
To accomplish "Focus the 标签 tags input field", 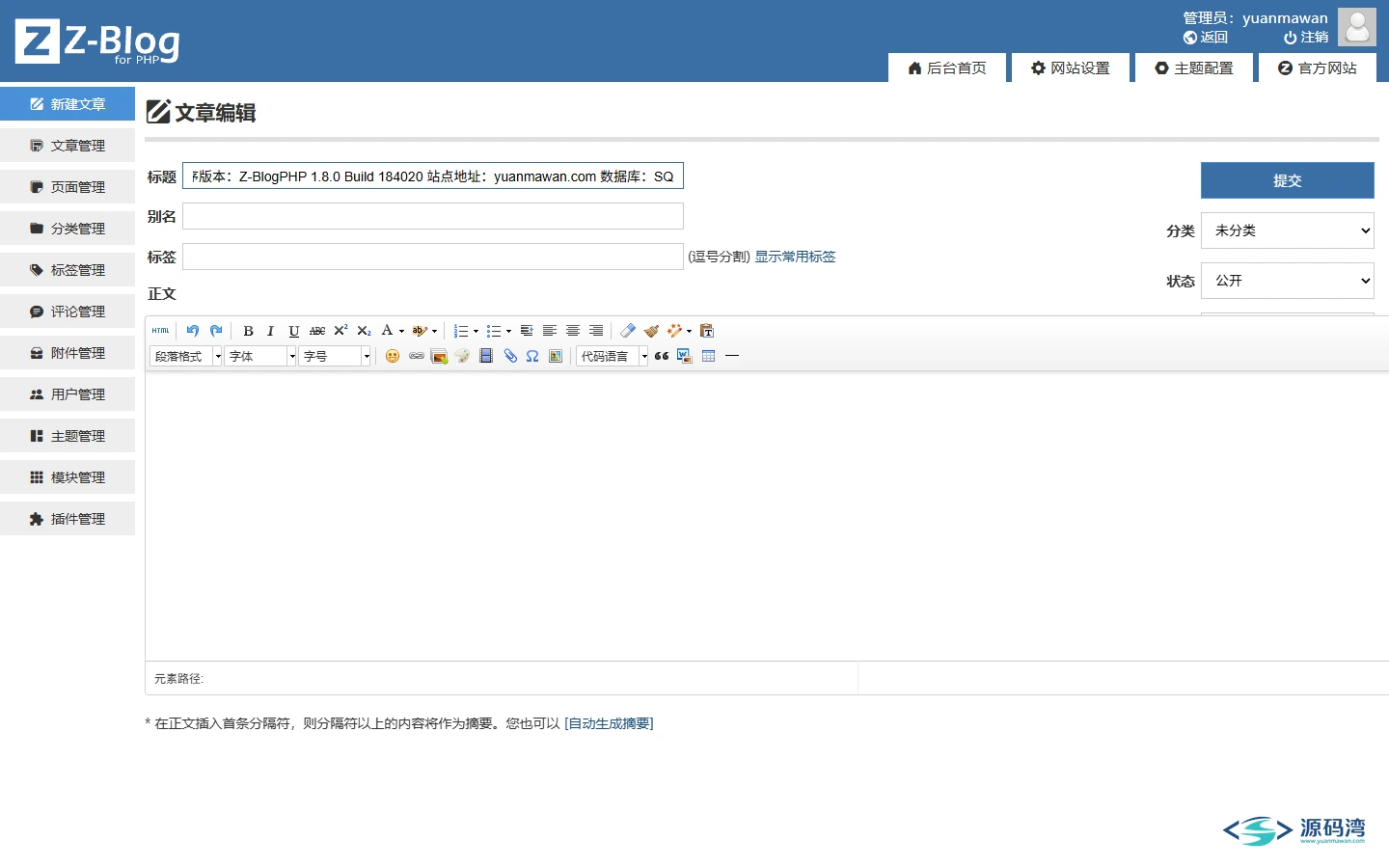I will point(433,257).
